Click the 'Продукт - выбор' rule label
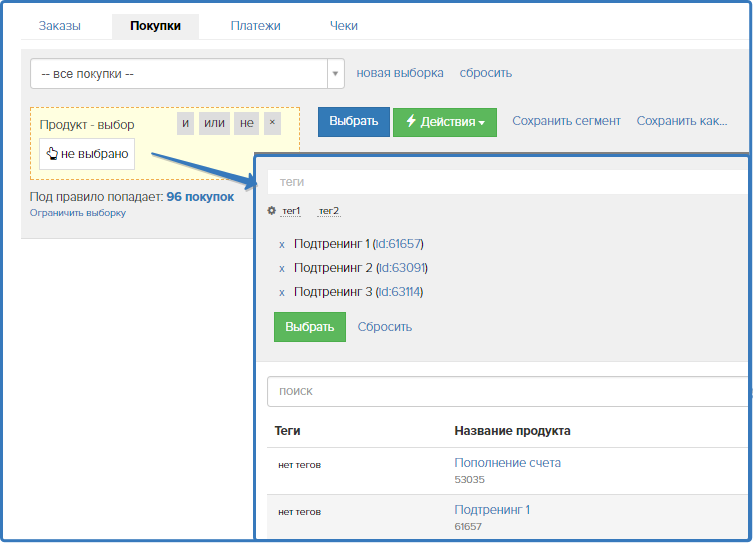Screen dimensions: 753x544 click(87, 125)
